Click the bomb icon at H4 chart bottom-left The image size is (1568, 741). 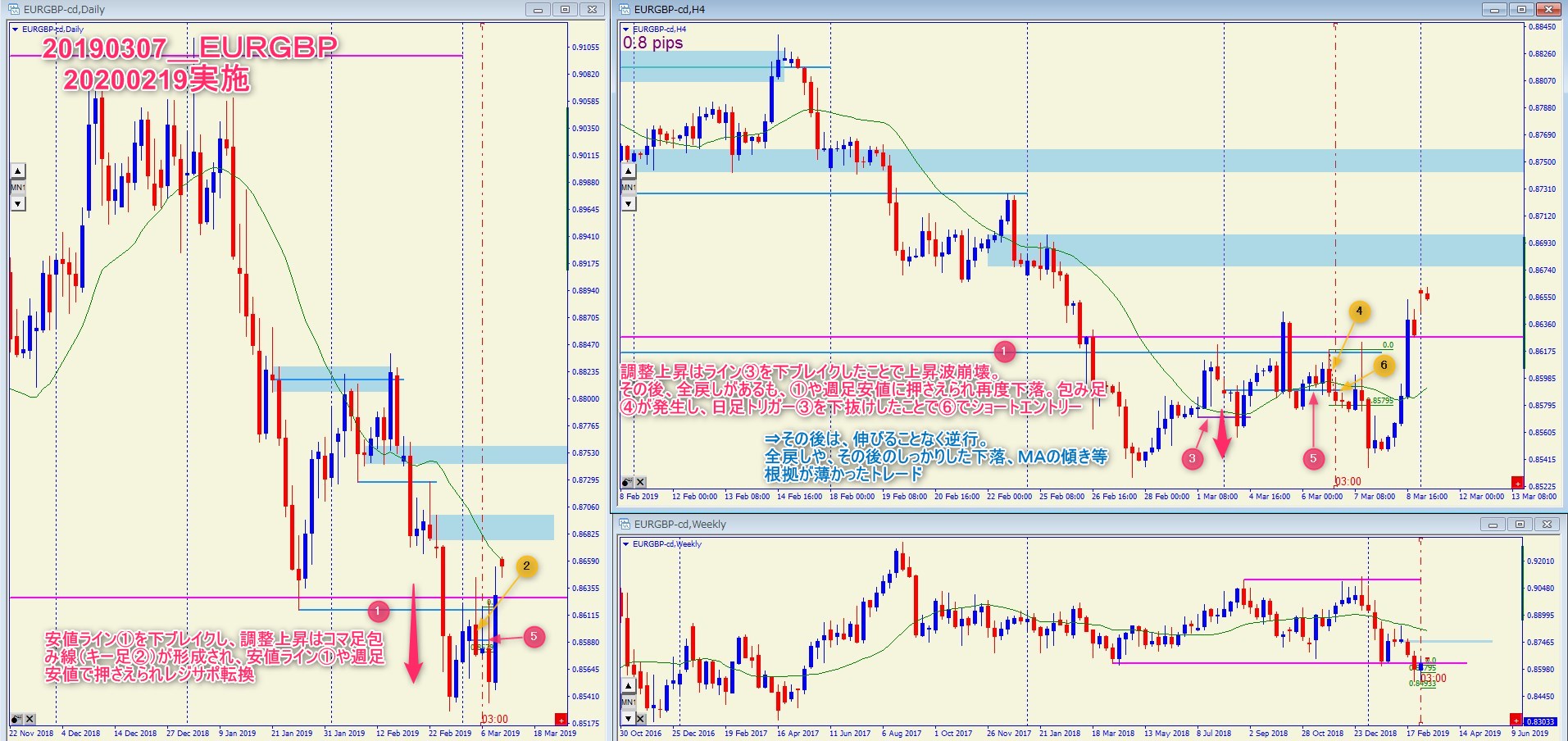point(626,482)
